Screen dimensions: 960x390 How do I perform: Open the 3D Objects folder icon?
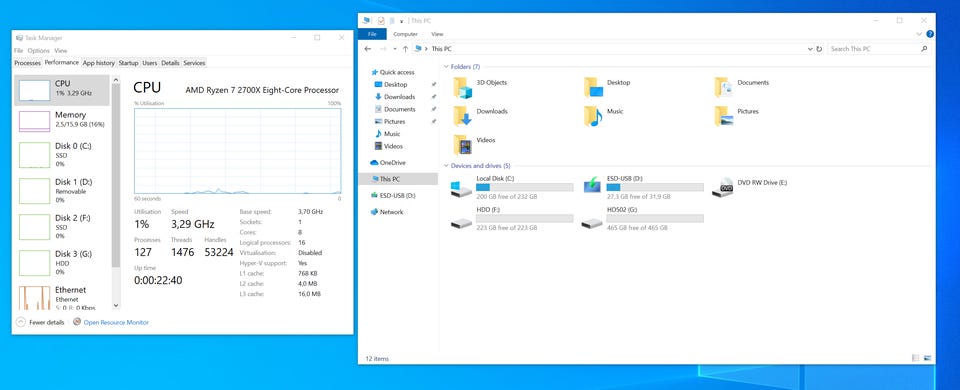coord(463,88)
